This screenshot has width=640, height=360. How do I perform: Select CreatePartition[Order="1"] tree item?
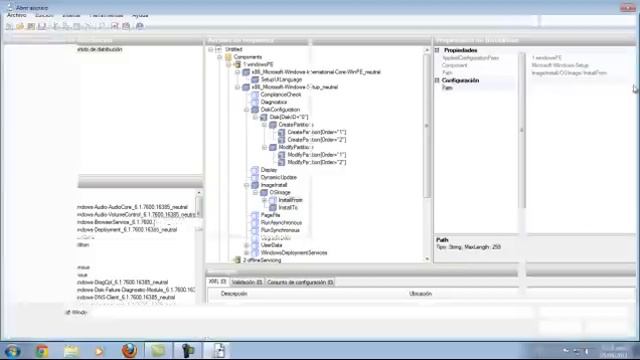(x=317, y=132)
